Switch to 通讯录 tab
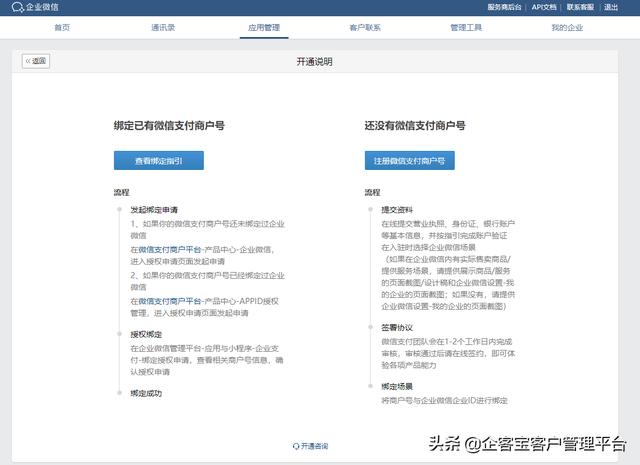Screen dimensions: 640x465 (x=163, y=27)
